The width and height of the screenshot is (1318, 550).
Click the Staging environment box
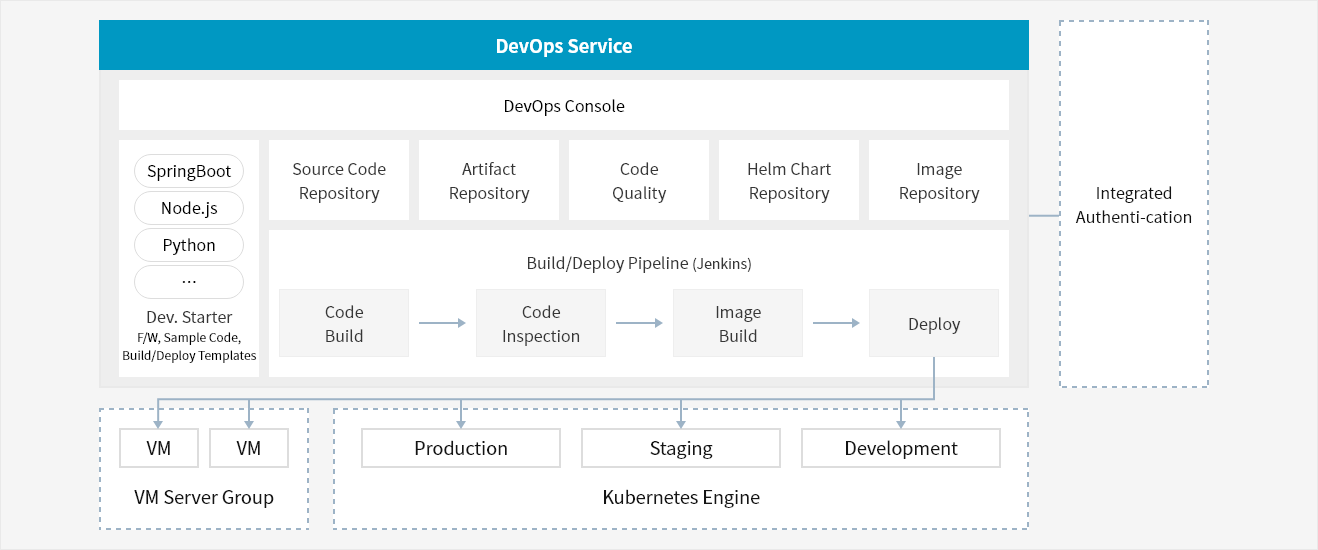pyautogui.click(x=681, y=448)
